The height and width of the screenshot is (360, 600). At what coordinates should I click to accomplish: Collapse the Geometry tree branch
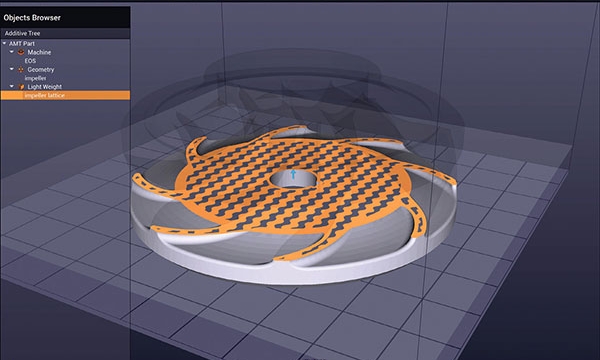point(12,69)
